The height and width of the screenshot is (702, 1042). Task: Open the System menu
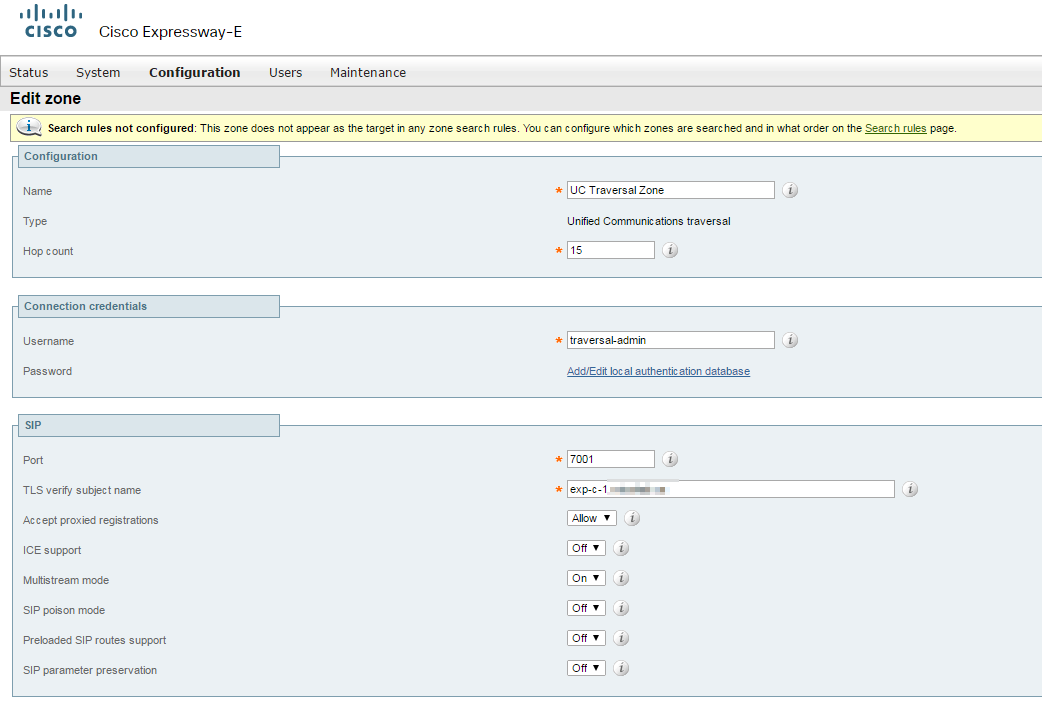98,72
